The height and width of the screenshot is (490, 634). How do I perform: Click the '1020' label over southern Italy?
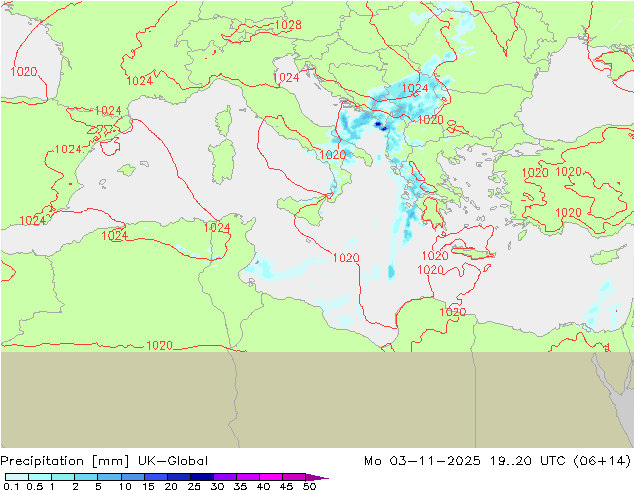click(x=333, y=155)
